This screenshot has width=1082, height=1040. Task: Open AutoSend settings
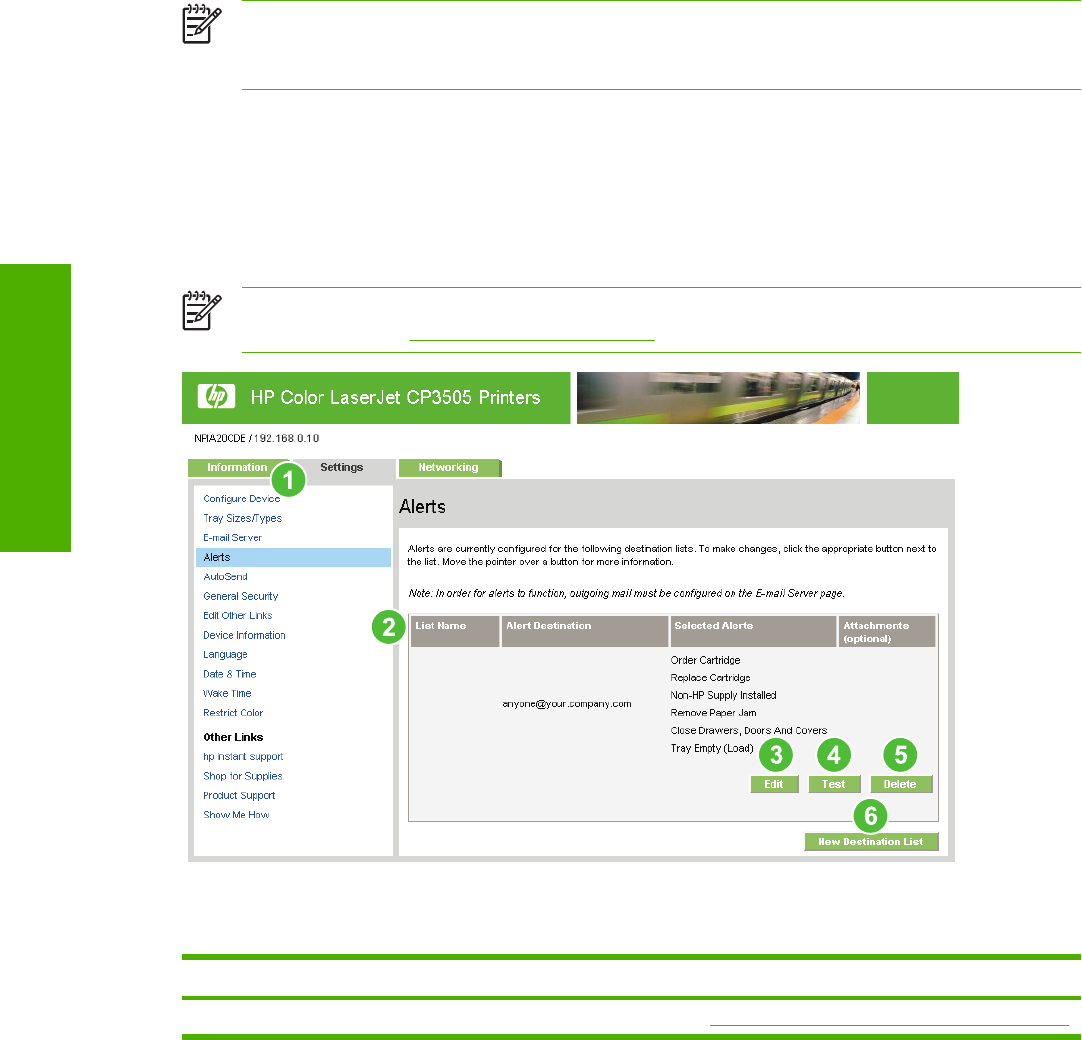tap(225, 577)
